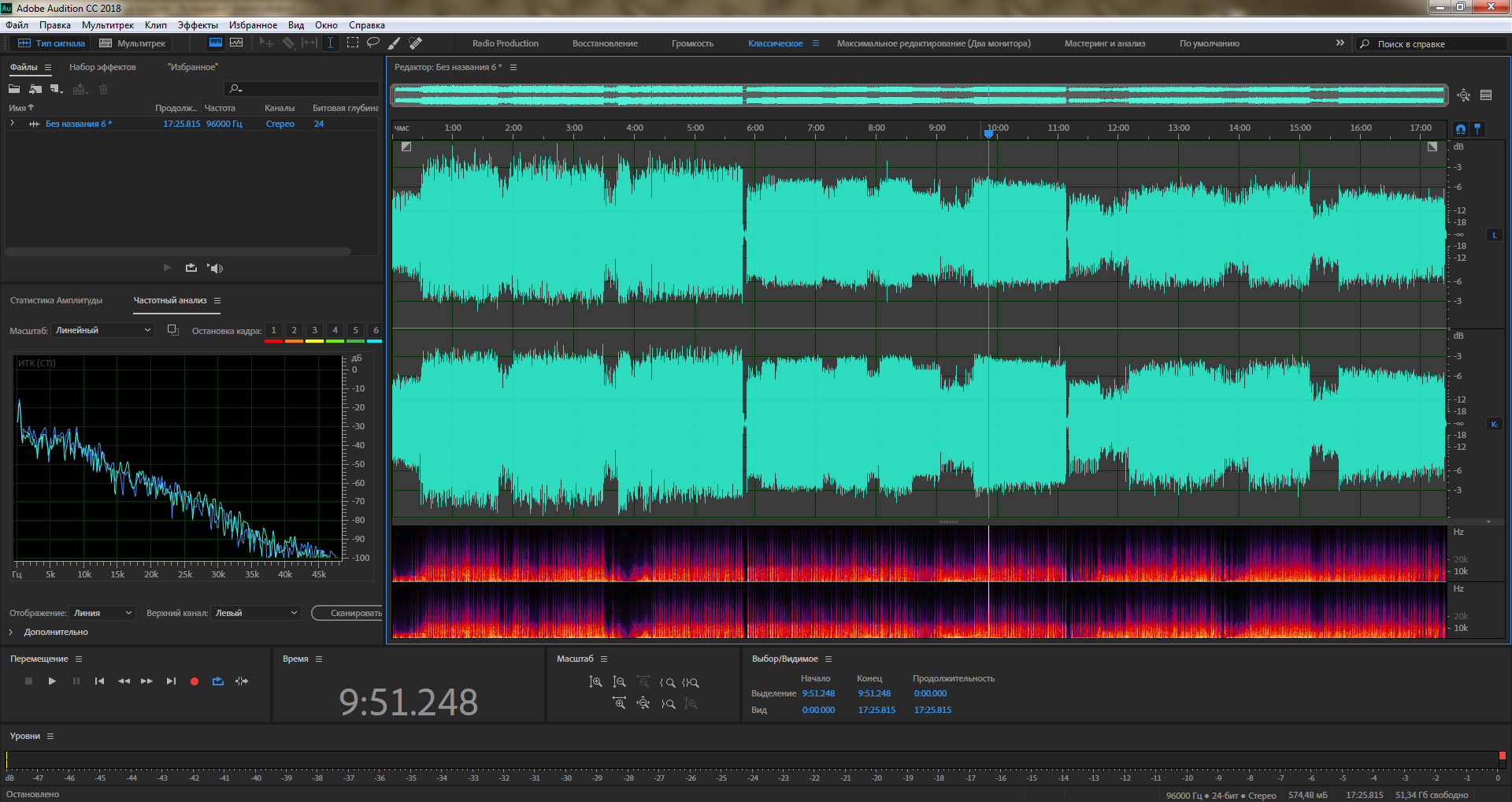Switch to Статистика Амплитуды tab
Screen dimensions: 1512x802
click(x=56, y=301)
